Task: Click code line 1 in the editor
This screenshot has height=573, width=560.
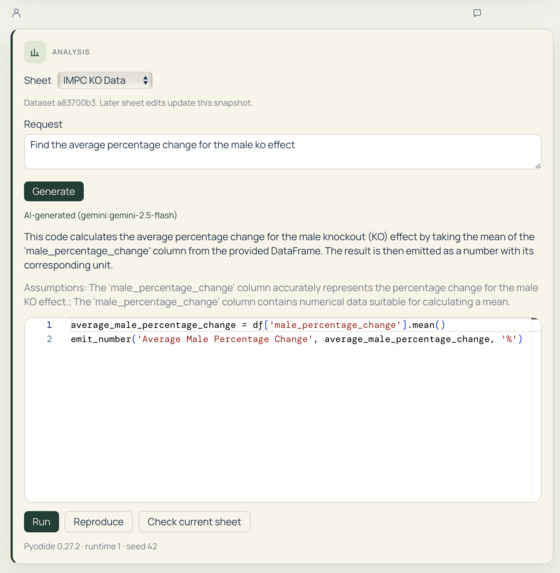Action: click(258, 325)
